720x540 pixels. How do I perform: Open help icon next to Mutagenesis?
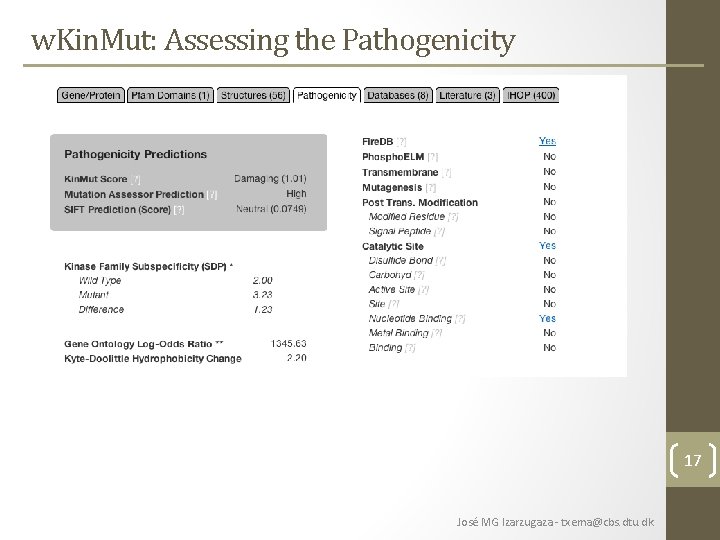point(431,188)
